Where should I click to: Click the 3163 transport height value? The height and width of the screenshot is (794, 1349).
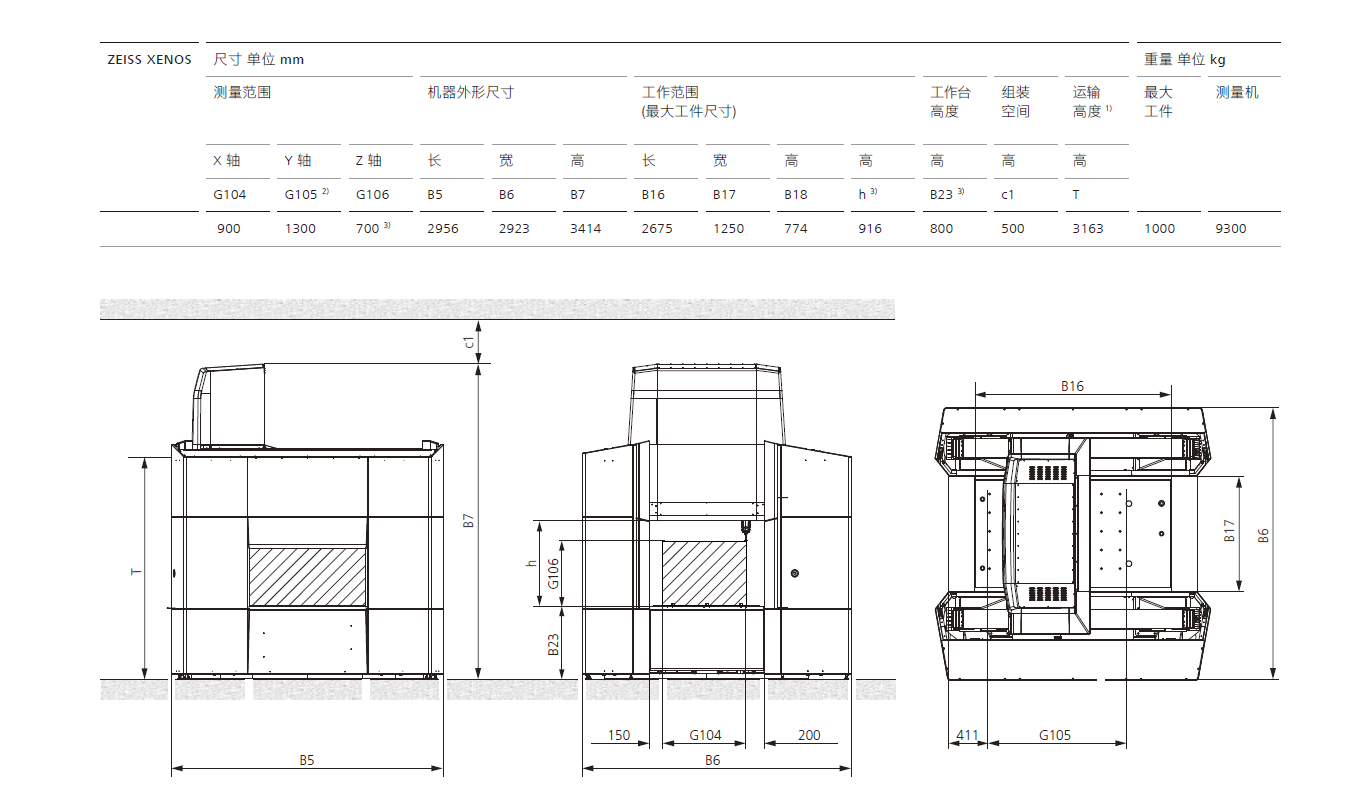(1087, 229)
